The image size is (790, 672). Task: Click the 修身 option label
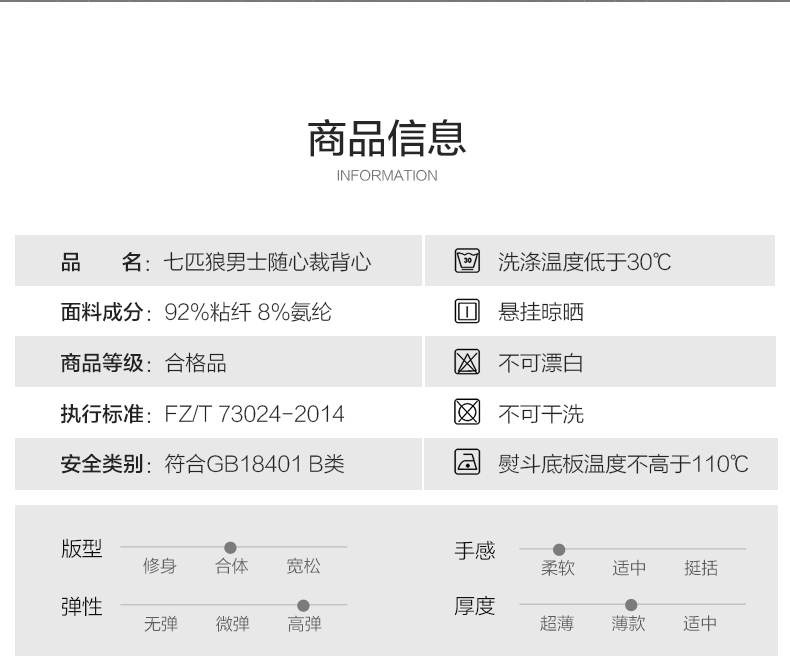coord(160,566)
